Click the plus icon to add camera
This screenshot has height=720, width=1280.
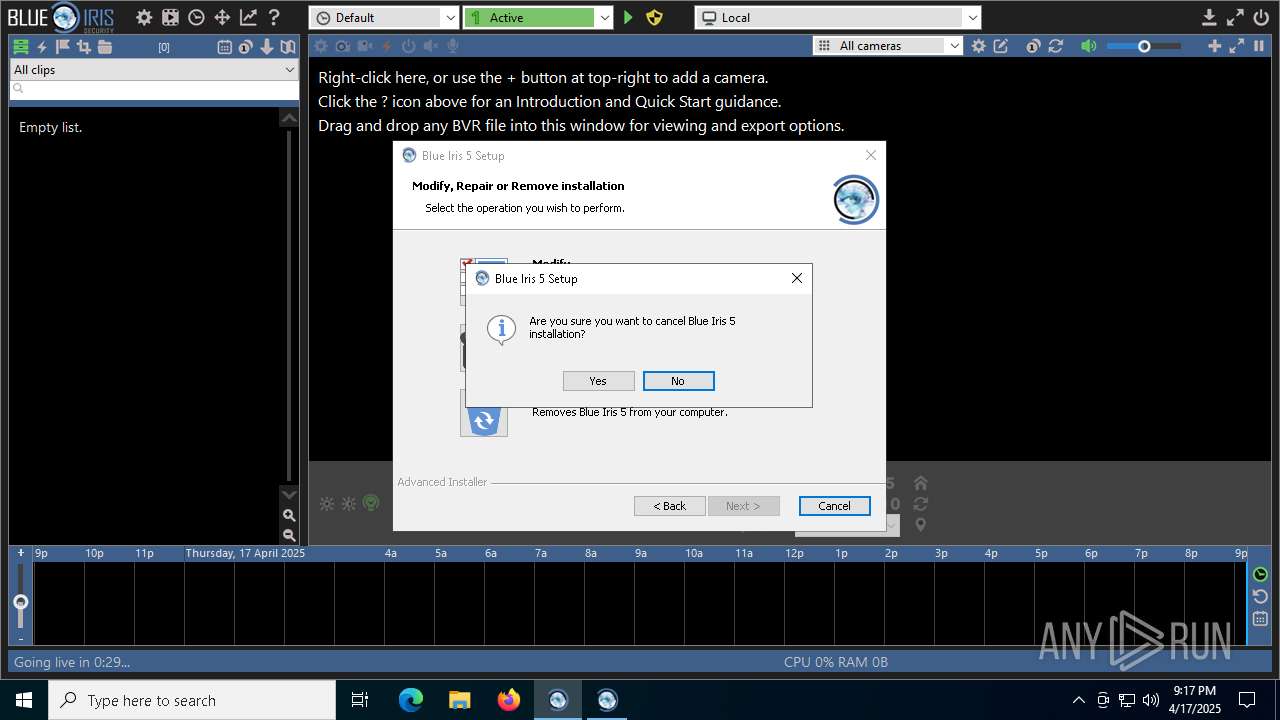1214,46
